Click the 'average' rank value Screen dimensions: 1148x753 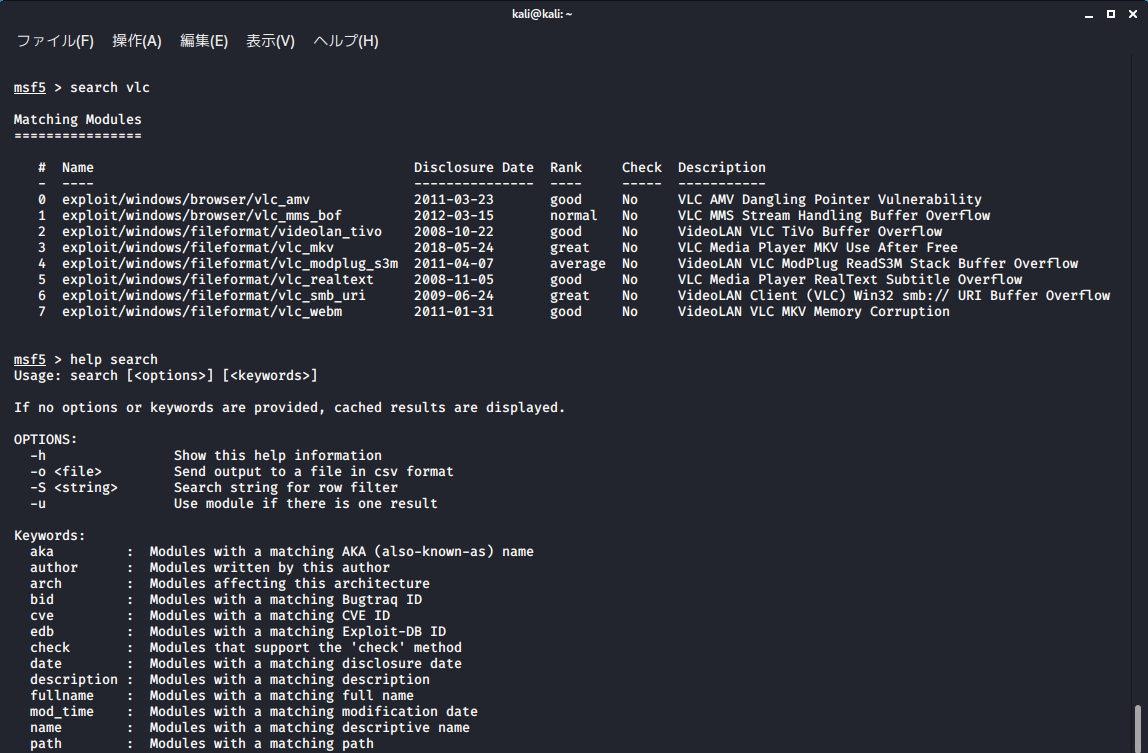(x=578, y=264)
